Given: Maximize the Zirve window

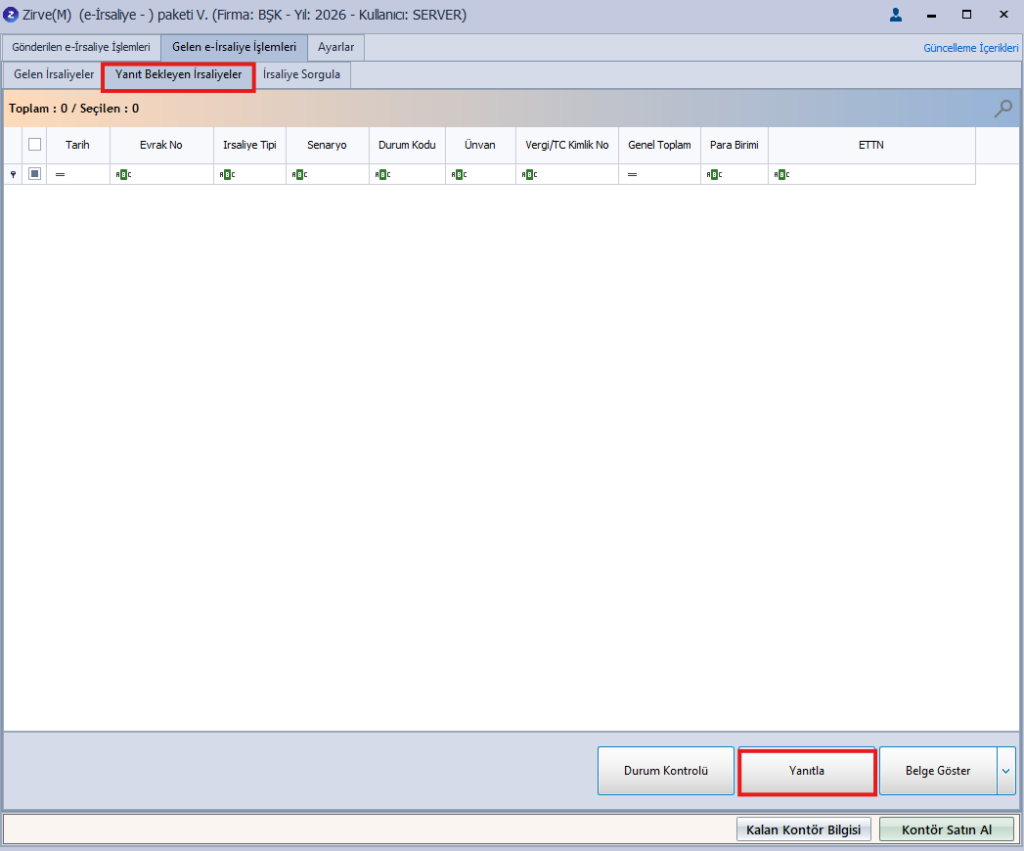Looking at the screenshot, I should [x=967, y=15].
